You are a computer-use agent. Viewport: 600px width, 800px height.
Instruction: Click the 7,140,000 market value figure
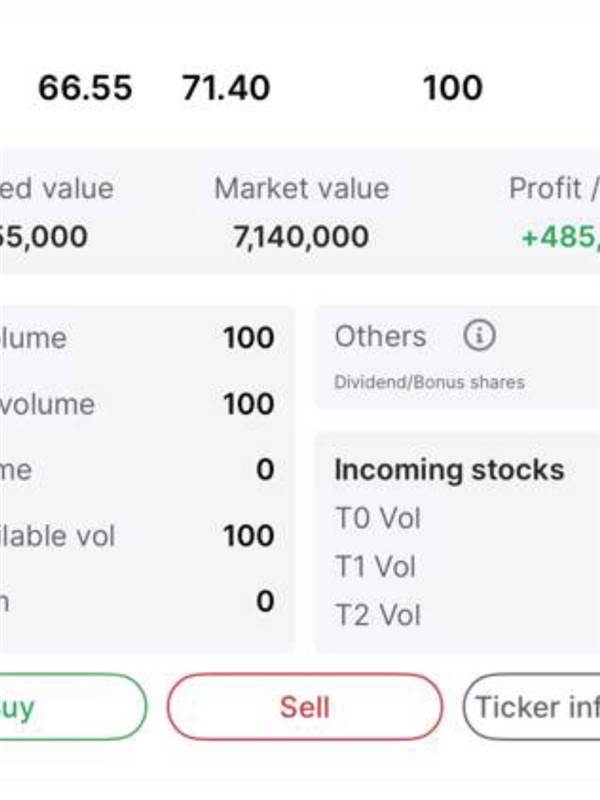(x=301, y=237)
